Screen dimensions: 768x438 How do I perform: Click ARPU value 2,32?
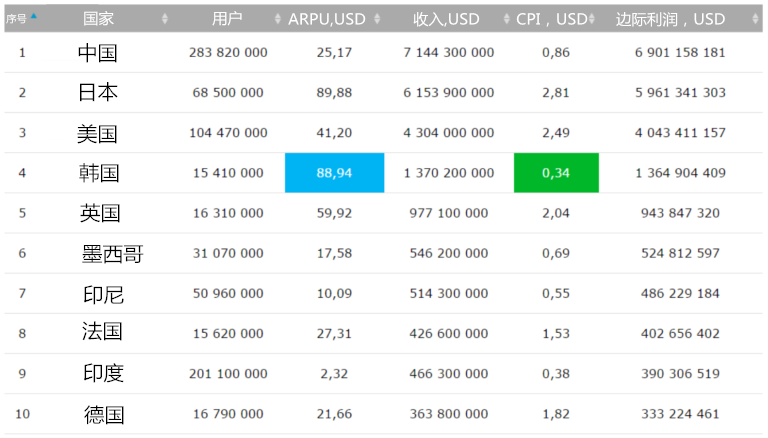(x=334, y=374)
